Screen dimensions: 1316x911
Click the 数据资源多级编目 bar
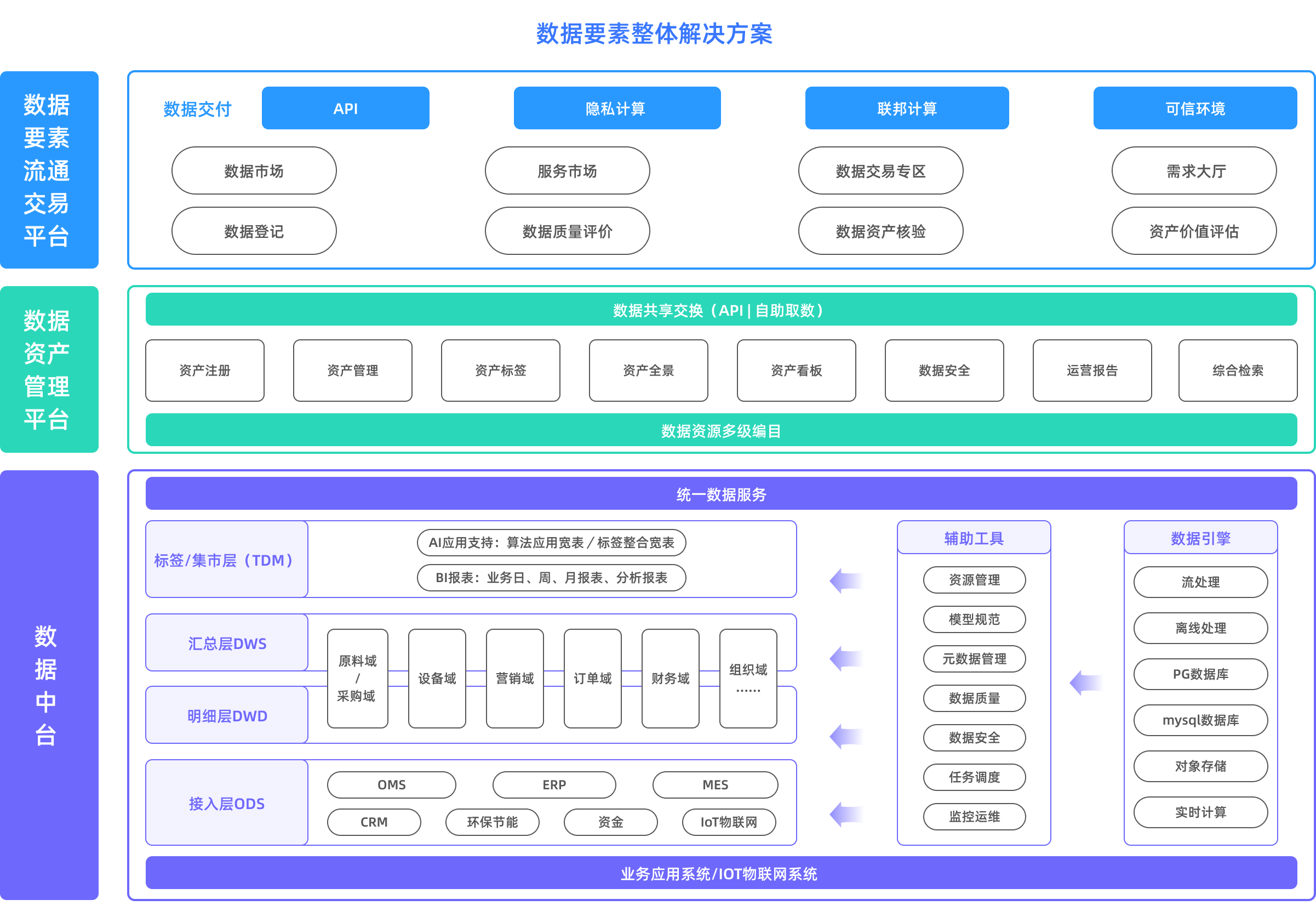(720, 430)
